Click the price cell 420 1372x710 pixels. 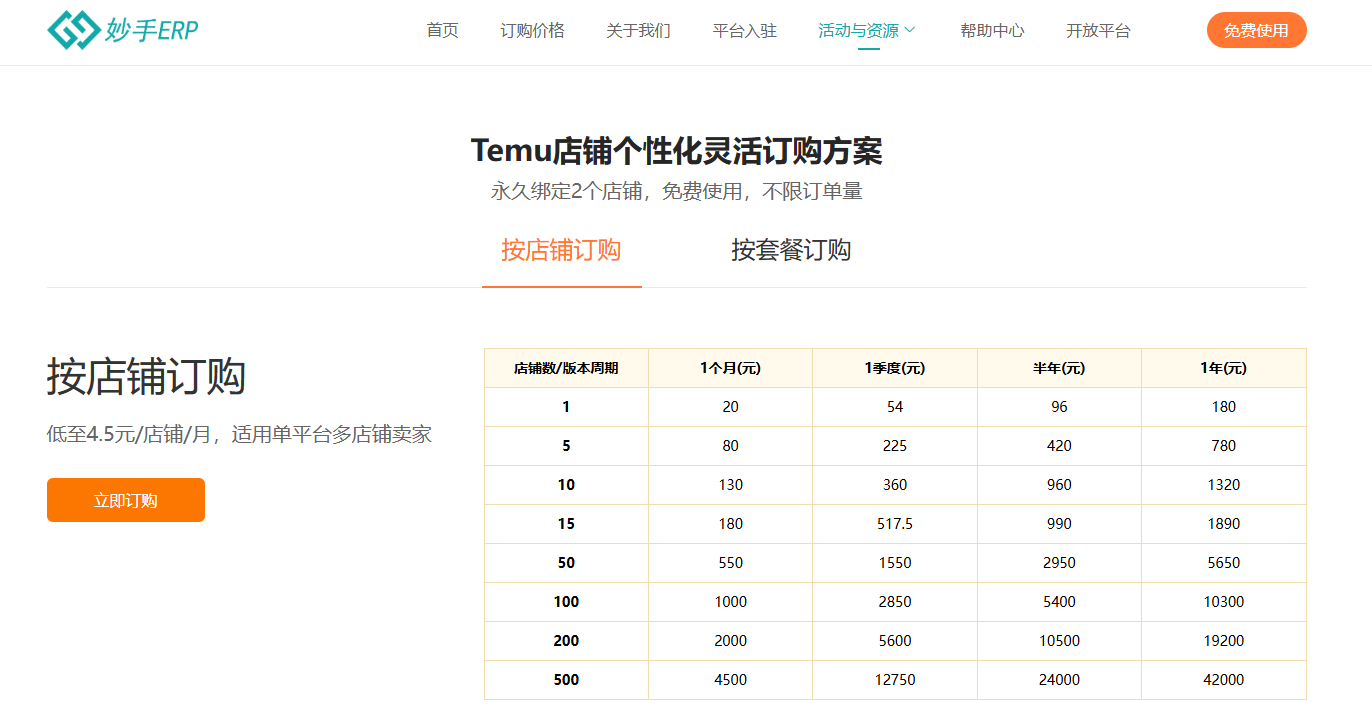point(1059,446)
